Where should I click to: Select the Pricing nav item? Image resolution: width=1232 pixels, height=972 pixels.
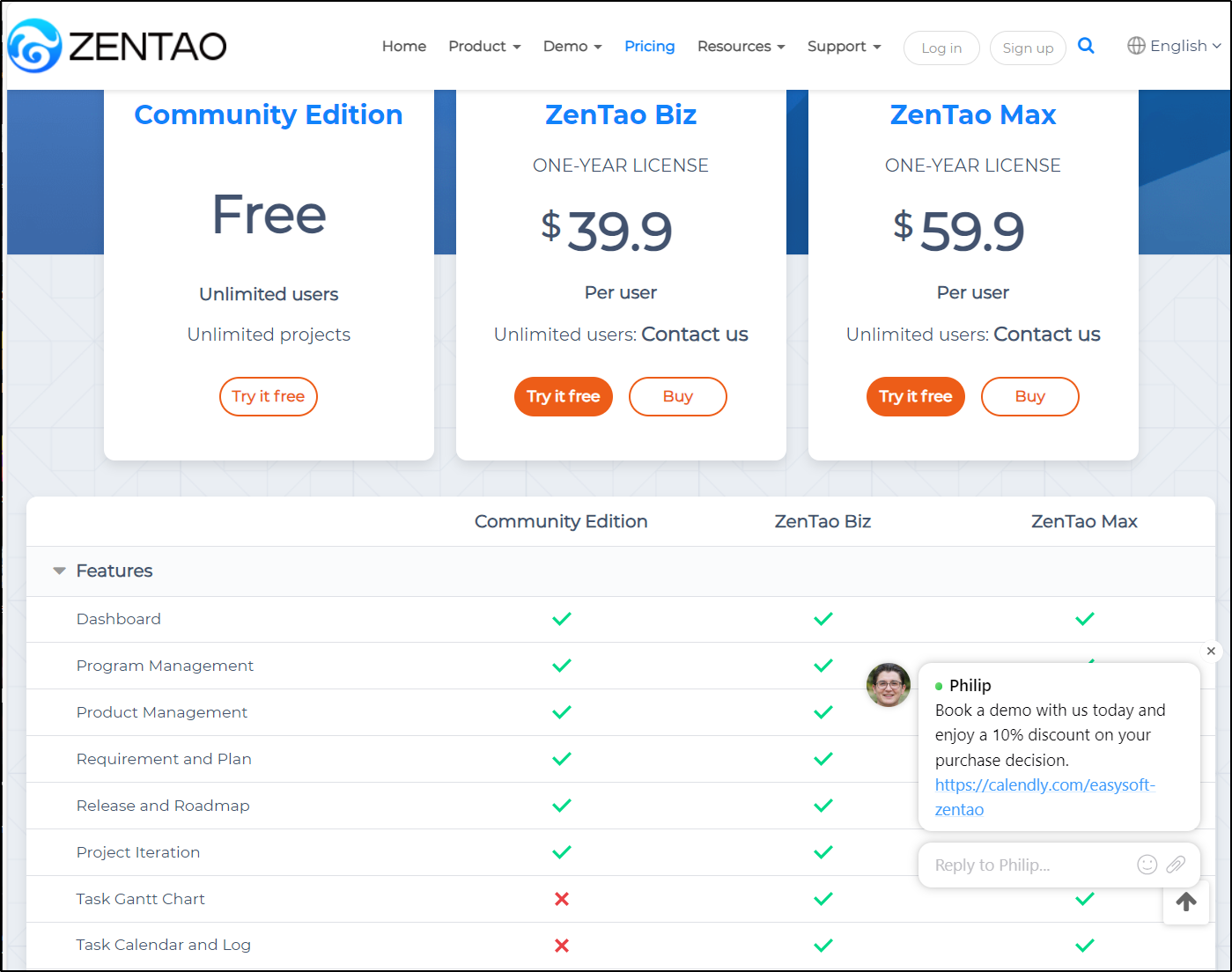pos(650,46)
